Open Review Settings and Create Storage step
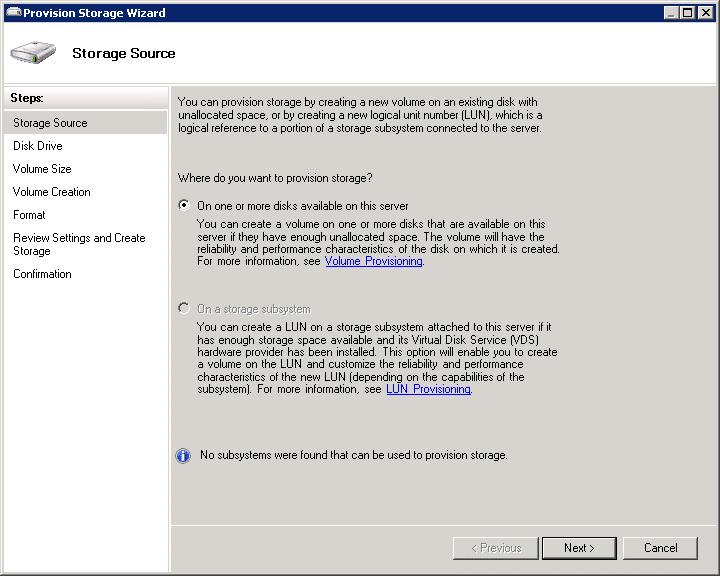Image resolution: width=720 pixels, height=576 pixels. [x=79, y=244]
